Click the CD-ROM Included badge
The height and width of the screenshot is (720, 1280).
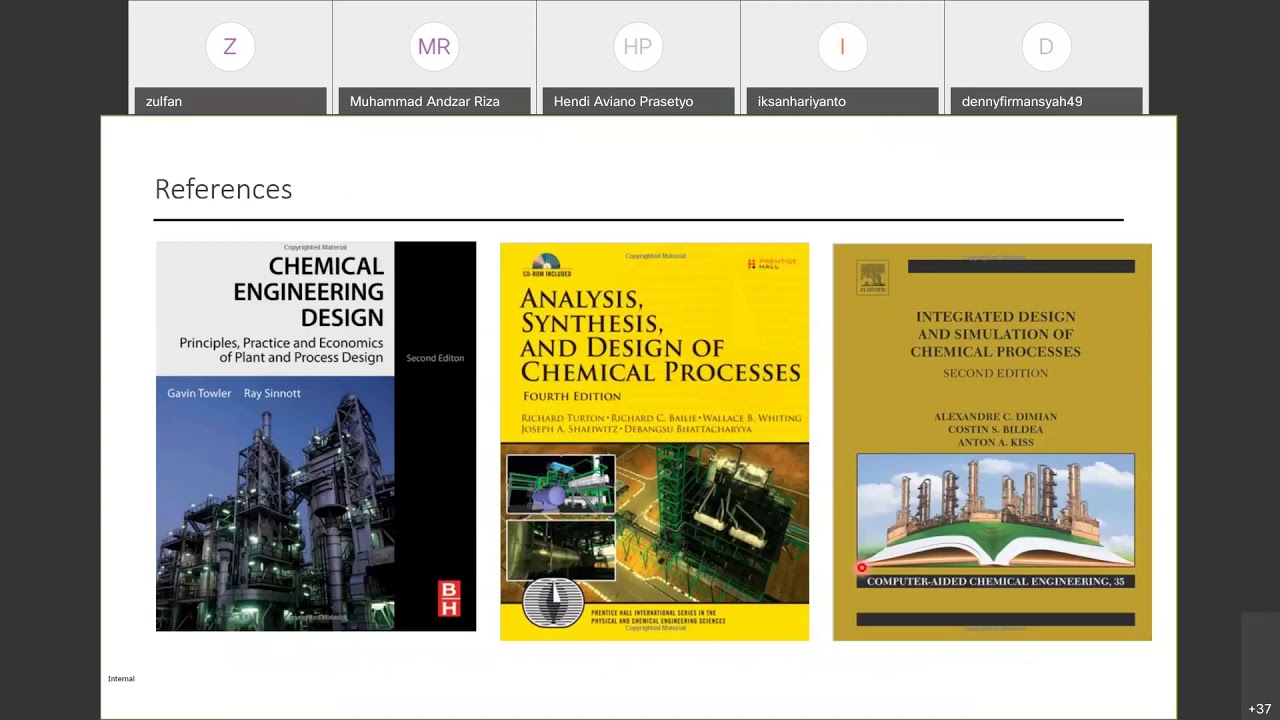pos(545,265)
